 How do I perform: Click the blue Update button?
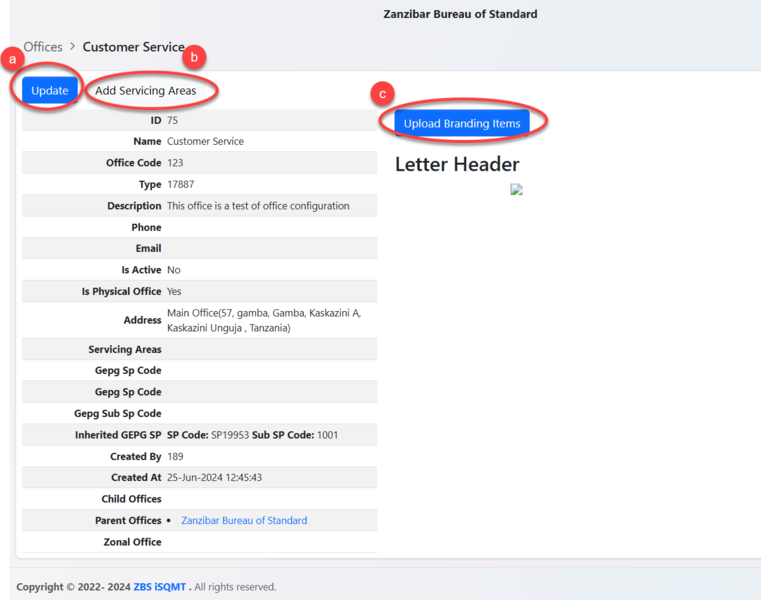49,91
